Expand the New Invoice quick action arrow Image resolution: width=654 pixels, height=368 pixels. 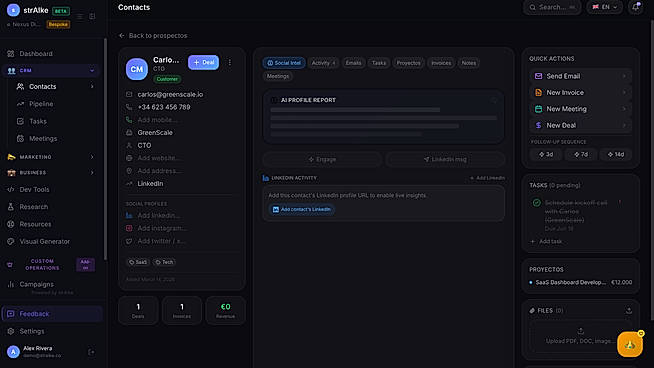coord(624,93)
